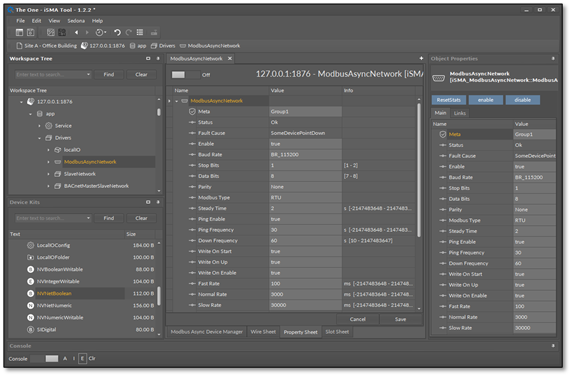Expand the SlaveNetwork tree node
The image size is (571, 376).
click(x=48, y=174)
